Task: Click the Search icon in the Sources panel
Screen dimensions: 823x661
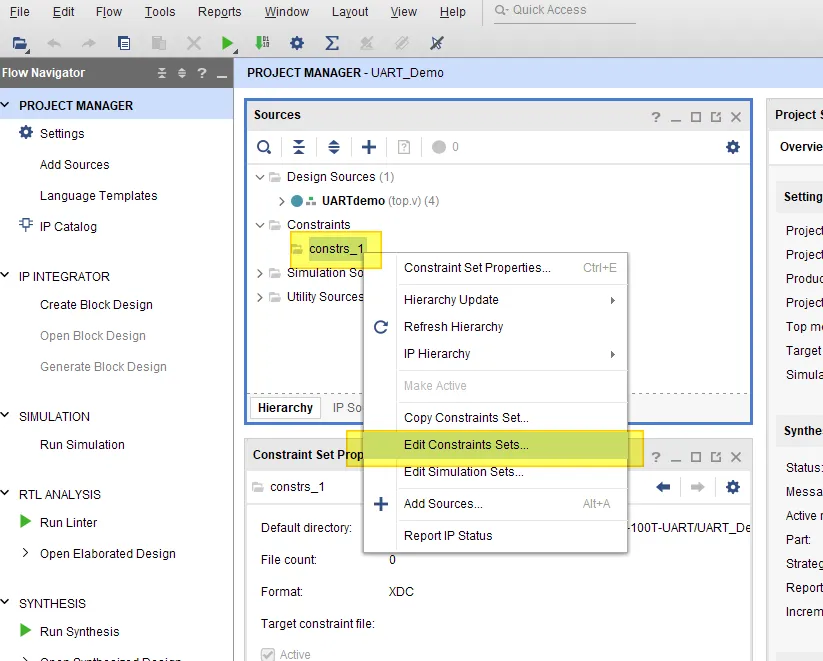Action: pyautogui.click(x=264, y=147)
